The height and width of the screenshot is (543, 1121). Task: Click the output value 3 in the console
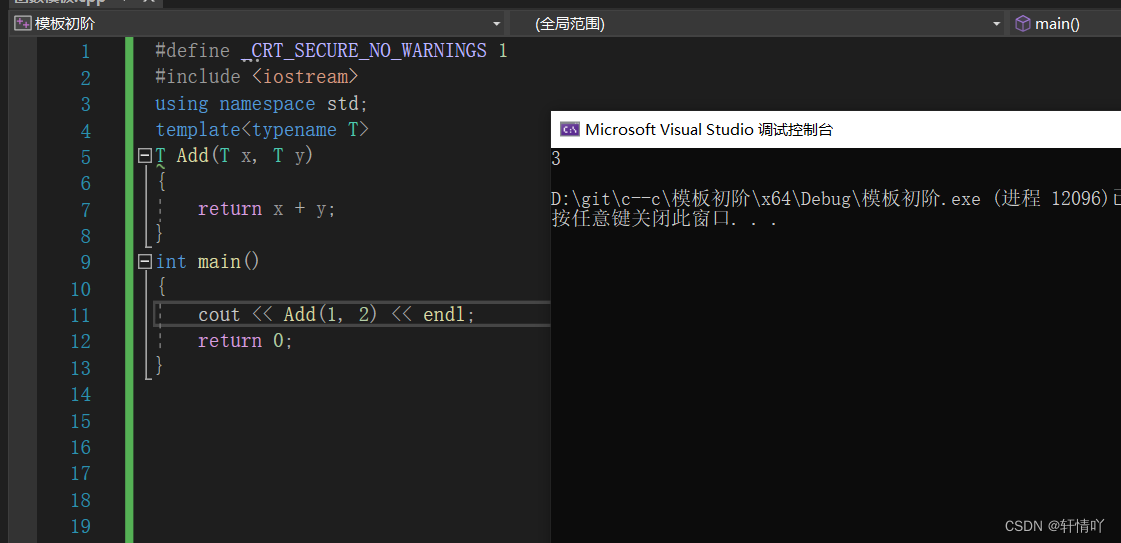pos(556,159)
